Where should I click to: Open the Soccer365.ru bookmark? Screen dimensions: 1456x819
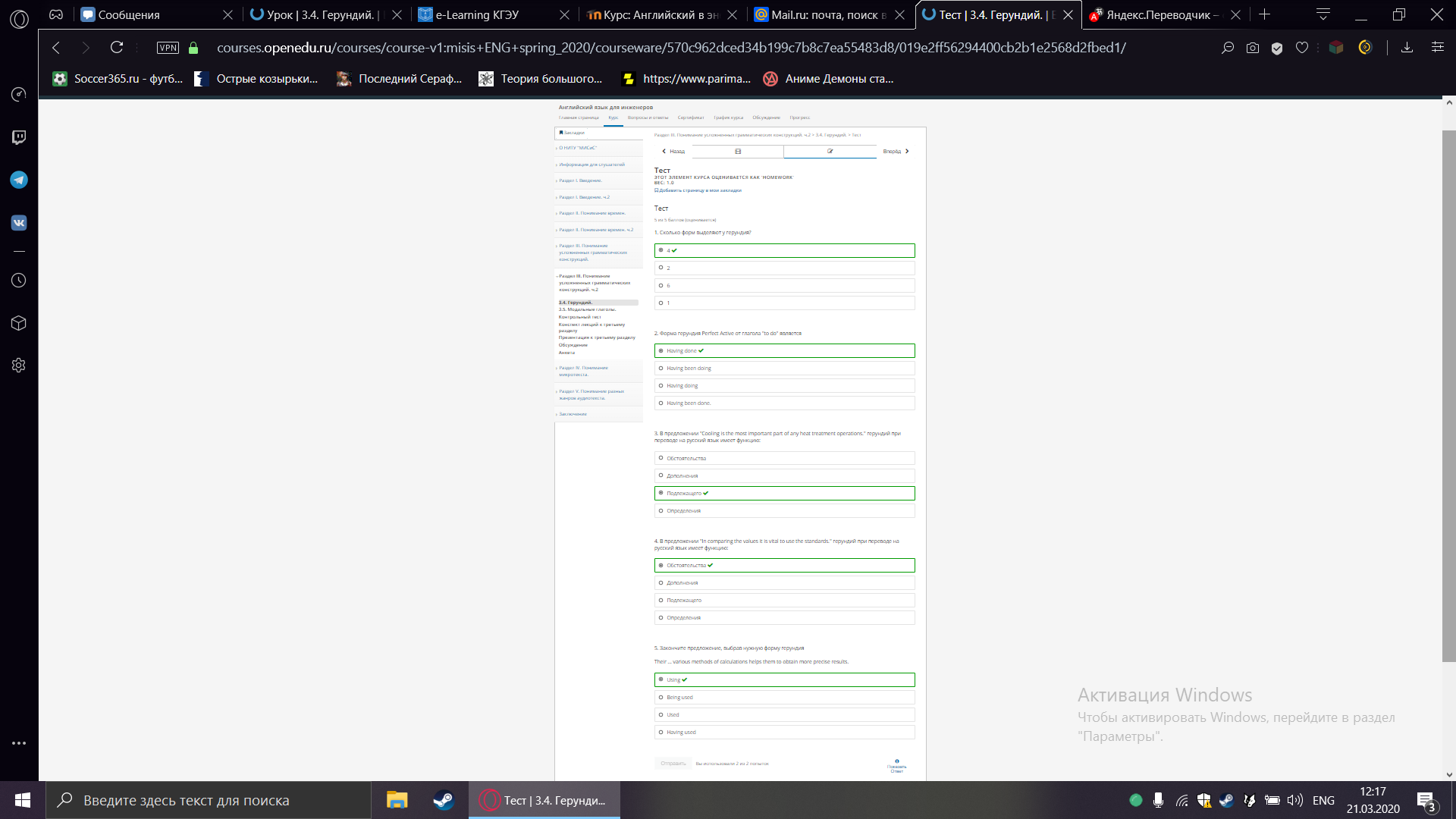(118, 79)
